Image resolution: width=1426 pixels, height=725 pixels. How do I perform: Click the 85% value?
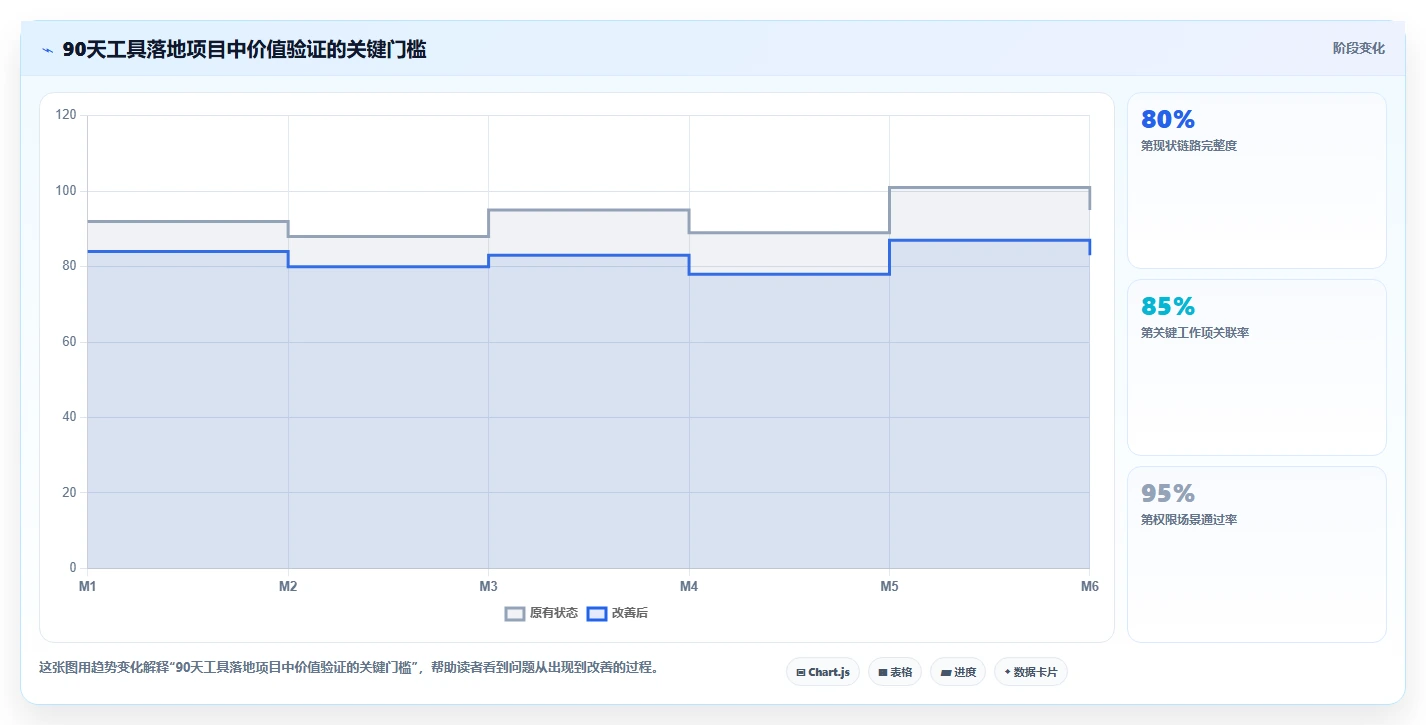(1168, 307)
